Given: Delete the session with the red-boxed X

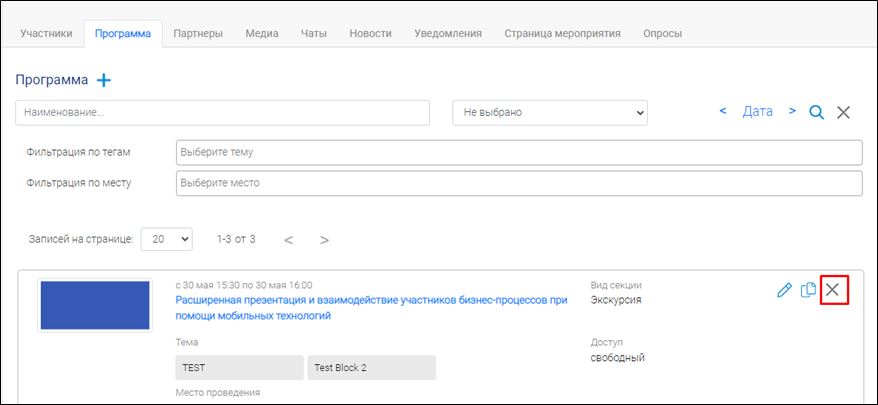Looking at the screenshot, I should tap(833, 290).
